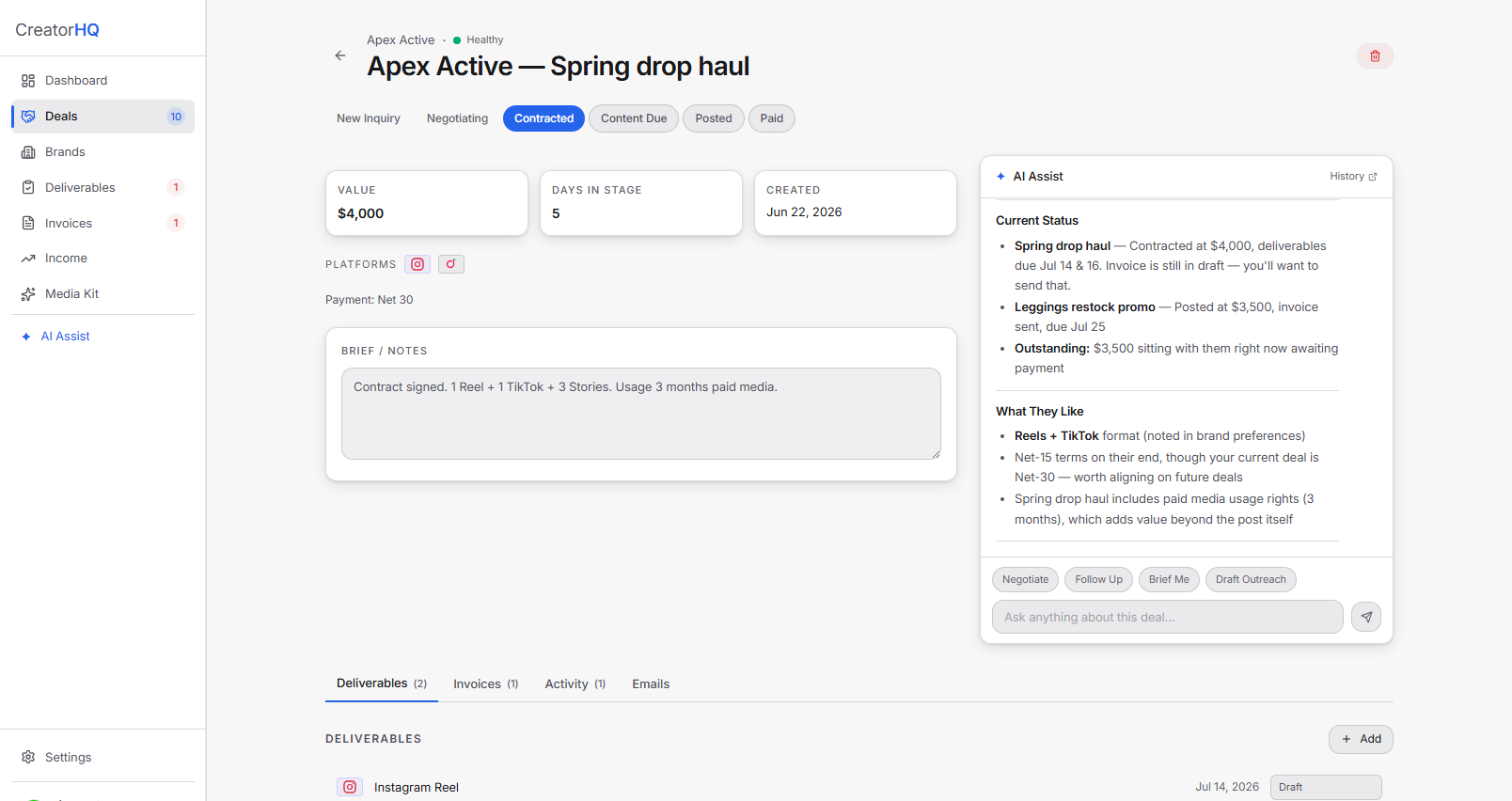Open AI Assist History link

[1353, 177]
